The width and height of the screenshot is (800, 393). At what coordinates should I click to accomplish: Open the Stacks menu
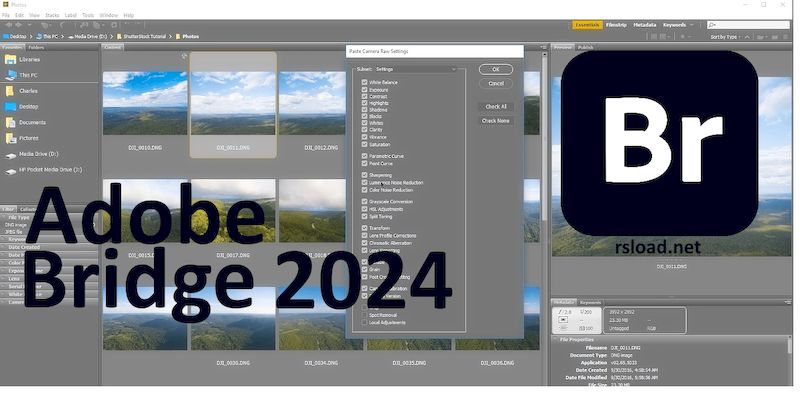click(x=52, y=15)
